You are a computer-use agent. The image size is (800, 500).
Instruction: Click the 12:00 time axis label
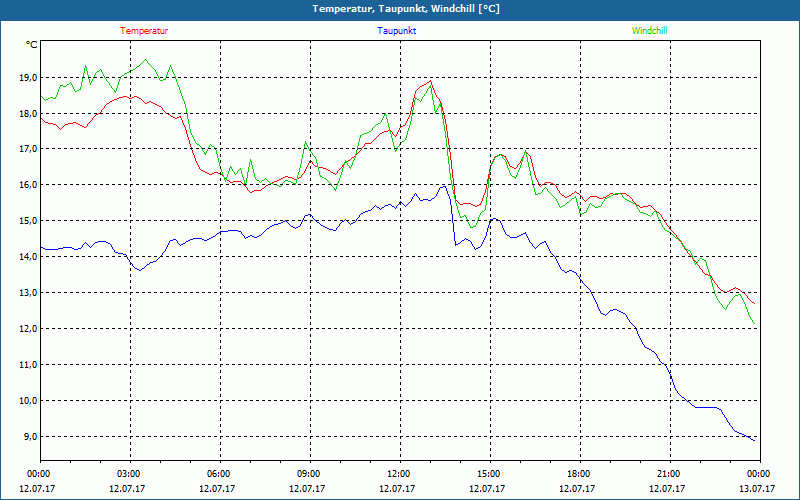(397, 474)
